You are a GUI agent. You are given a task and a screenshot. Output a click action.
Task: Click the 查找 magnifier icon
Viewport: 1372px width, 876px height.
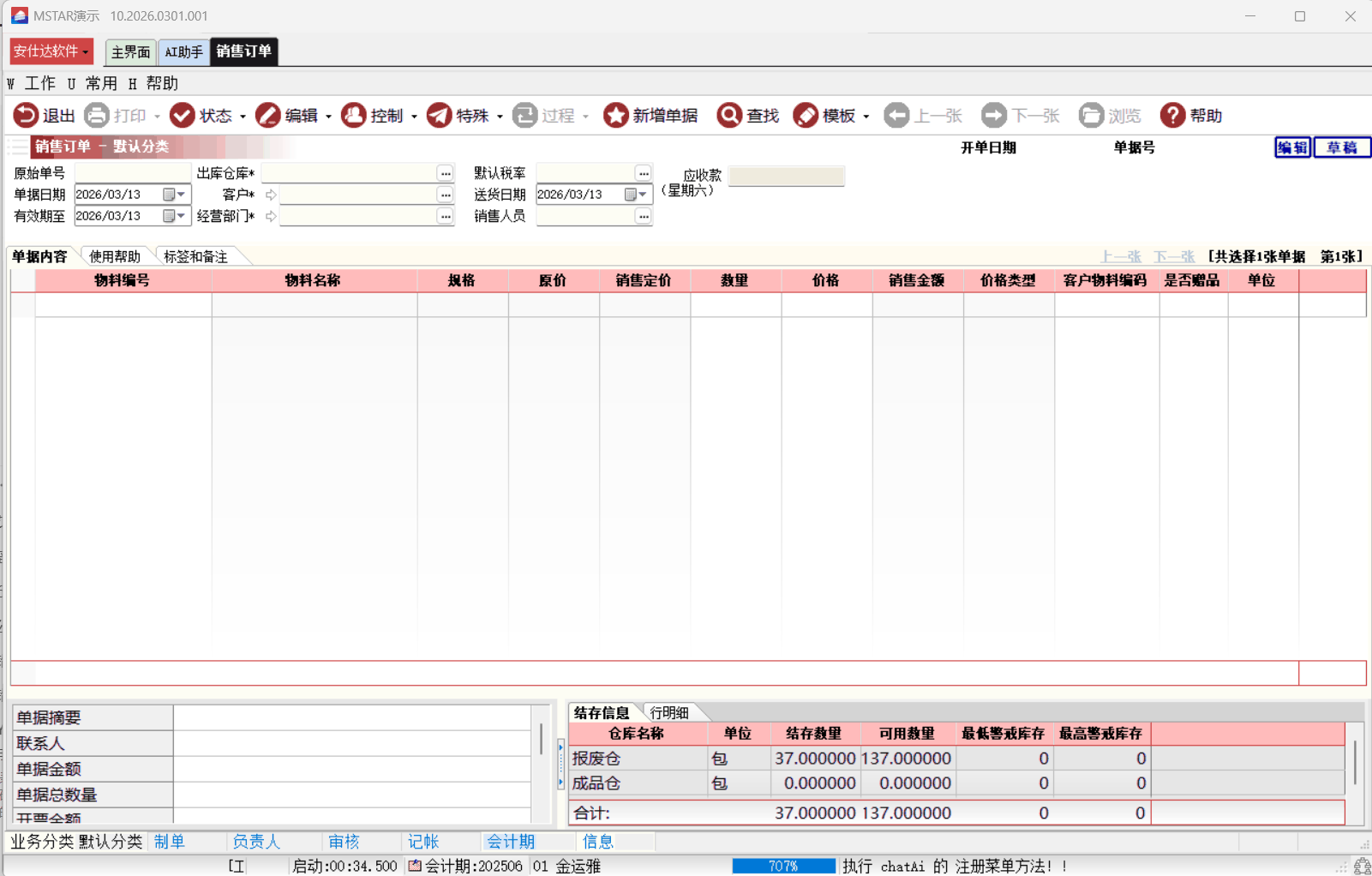[729, 115]
